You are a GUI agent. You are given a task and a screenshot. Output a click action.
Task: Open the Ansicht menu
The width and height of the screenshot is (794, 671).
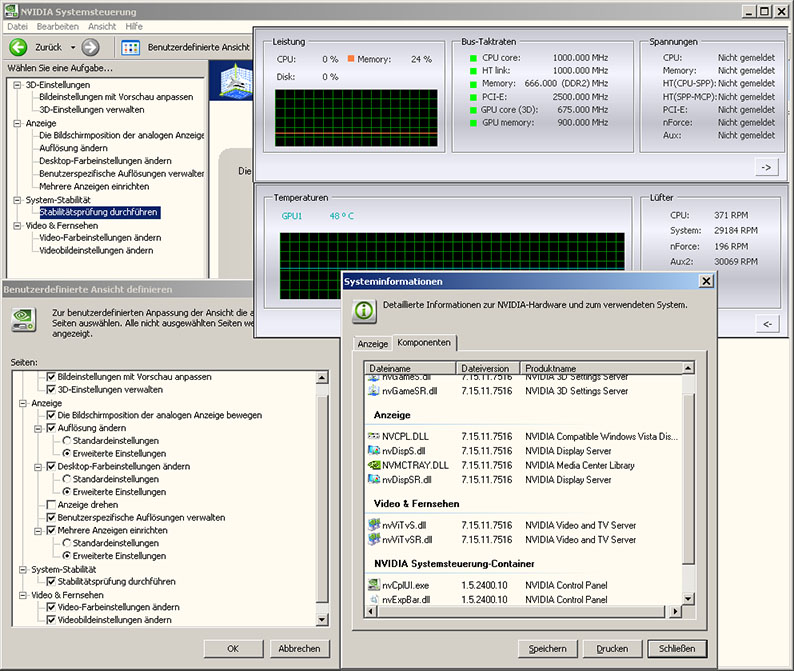pos(102,26)
